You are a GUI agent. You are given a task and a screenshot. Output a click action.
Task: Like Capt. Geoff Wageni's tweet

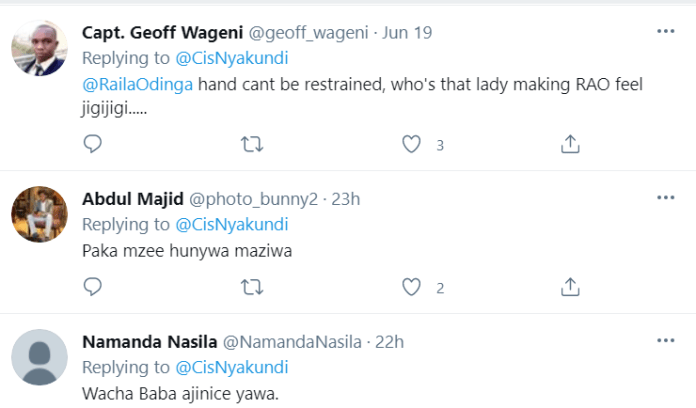click(x=410, y=145)
